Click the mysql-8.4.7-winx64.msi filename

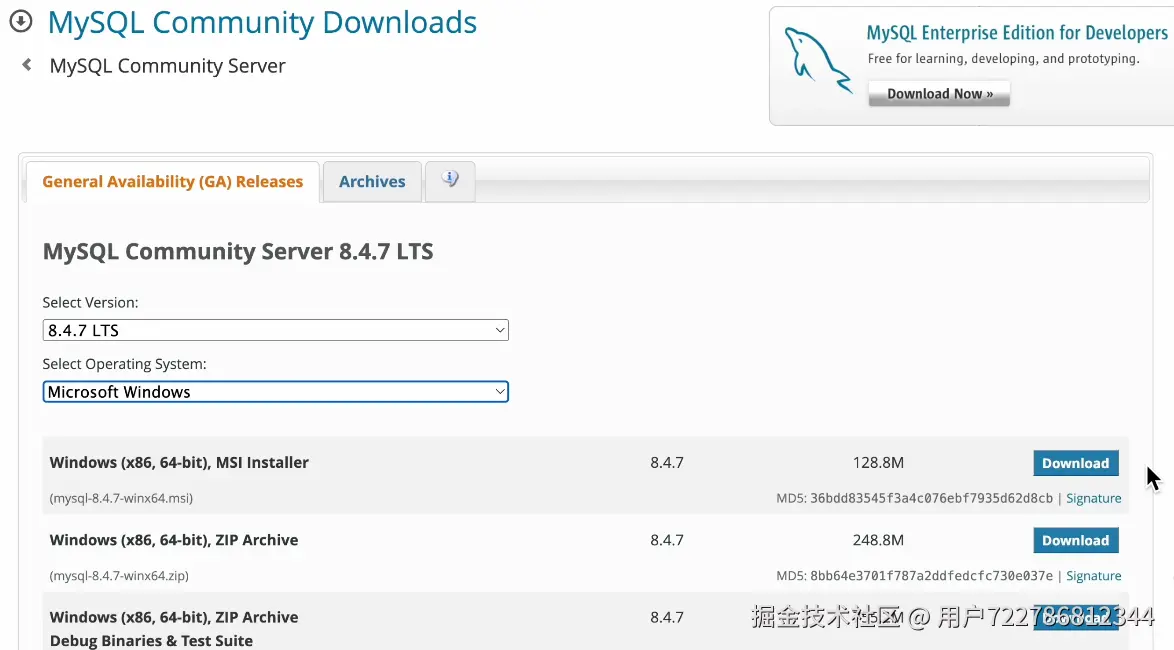point(121,498)
